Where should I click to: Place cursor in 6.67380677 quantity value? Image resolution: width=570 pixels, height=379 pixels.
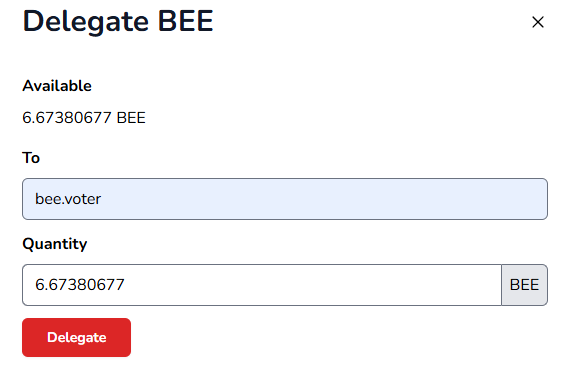click(x=80, y=285)
